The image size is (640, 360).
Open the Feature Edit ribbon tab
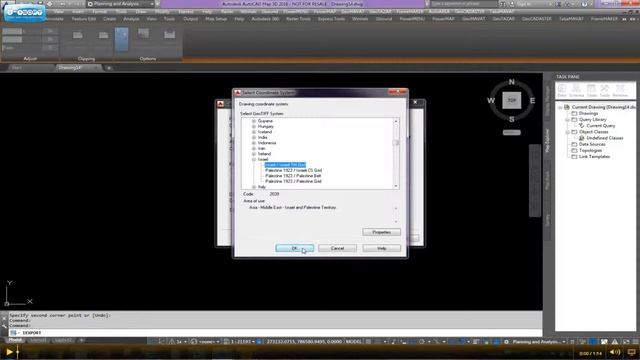tap(83, 19)
